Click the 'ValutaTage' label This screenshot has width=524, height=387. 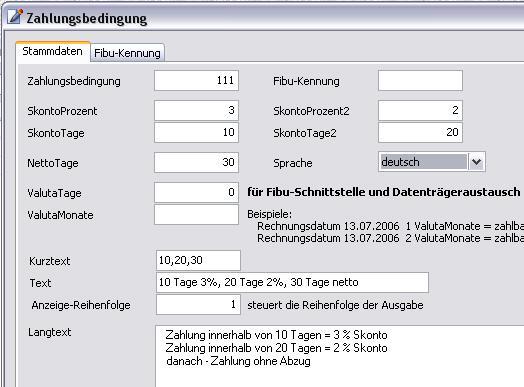pos(54,193)
